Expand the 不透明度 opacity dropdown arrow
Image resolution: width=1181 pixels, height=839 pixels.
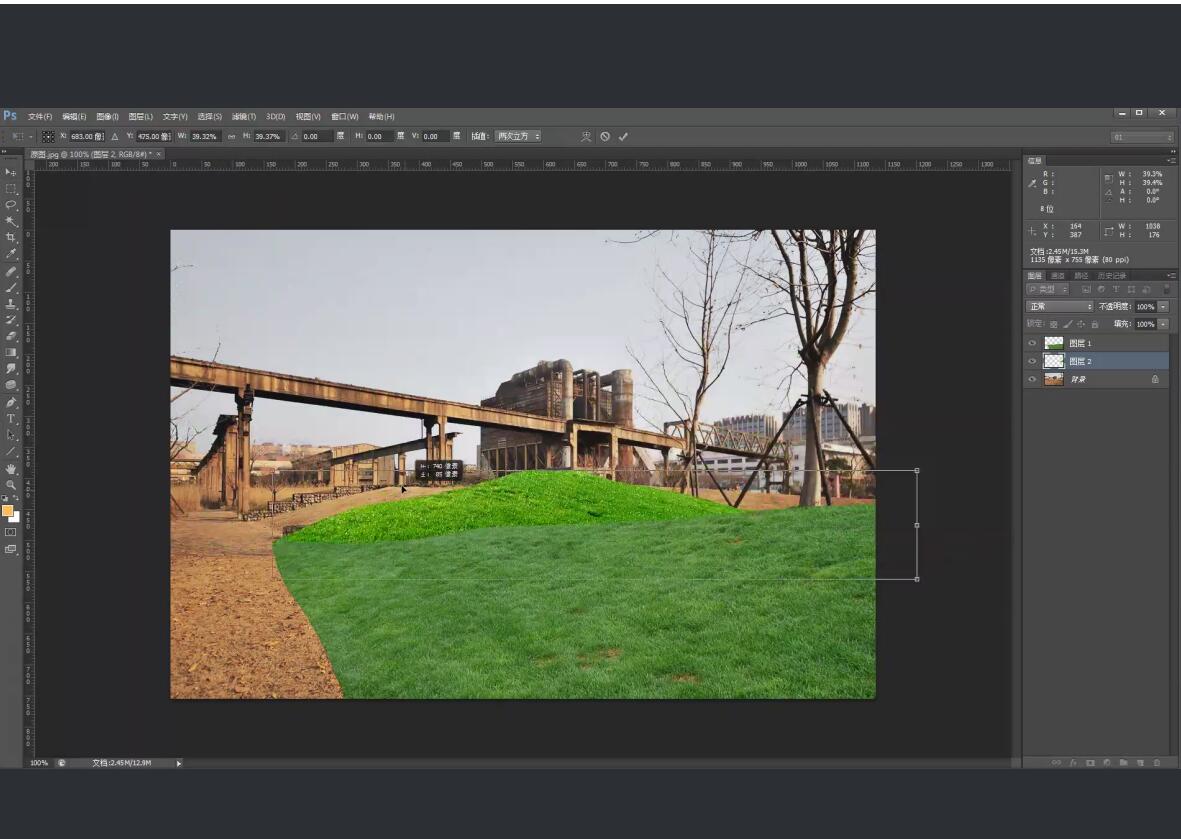point(1162,306)
